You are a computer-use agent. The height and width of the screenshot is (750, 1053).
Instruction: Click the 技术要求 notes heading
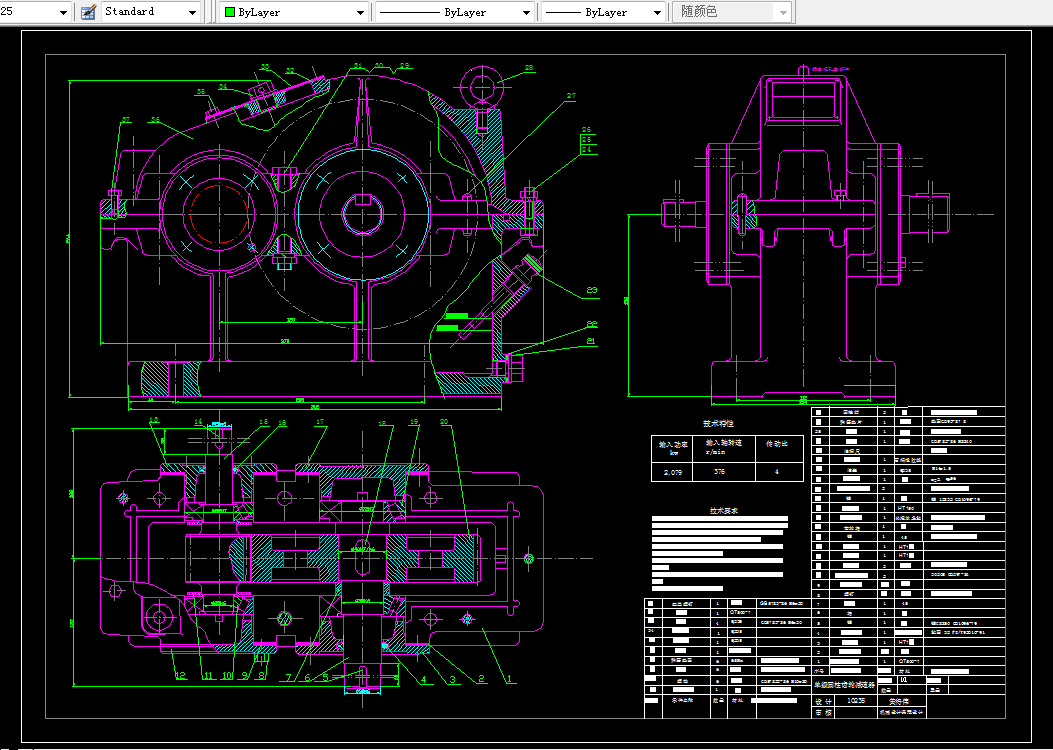pyautogui.click(x=724, y=510)
